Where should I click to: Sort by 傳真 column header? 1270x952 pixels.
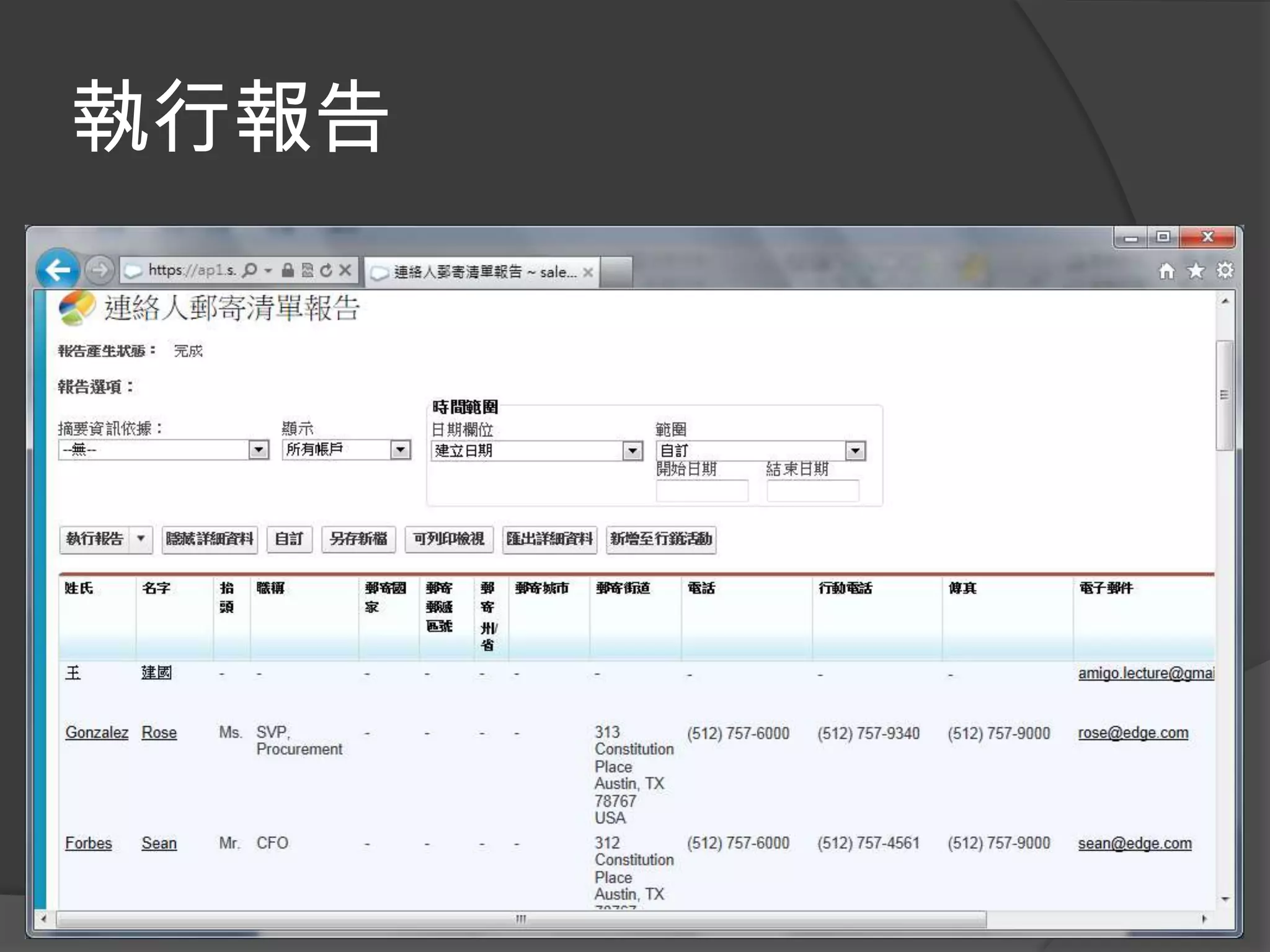point(962,588)
